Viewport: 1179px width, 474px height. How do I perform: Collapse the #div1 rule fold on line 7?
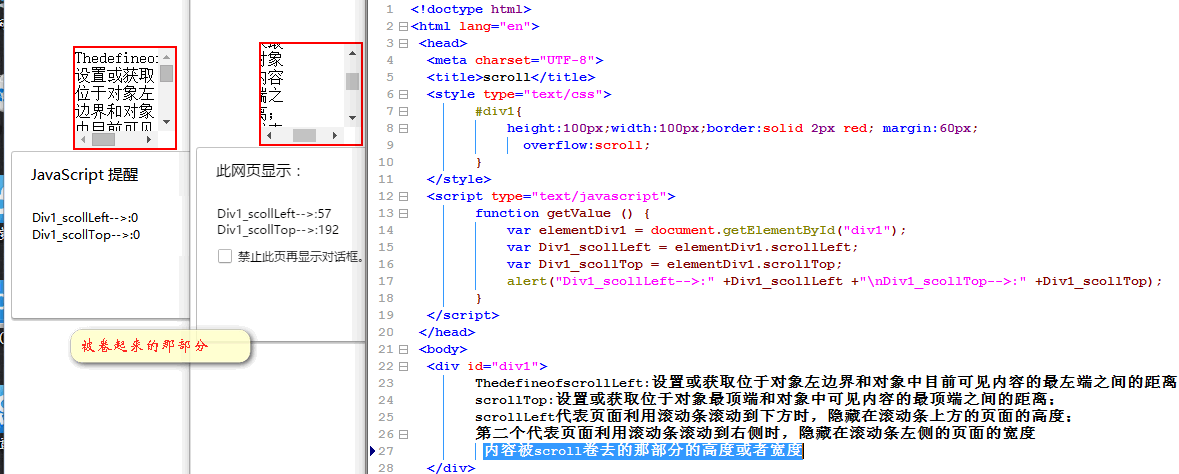pos(404,111)
